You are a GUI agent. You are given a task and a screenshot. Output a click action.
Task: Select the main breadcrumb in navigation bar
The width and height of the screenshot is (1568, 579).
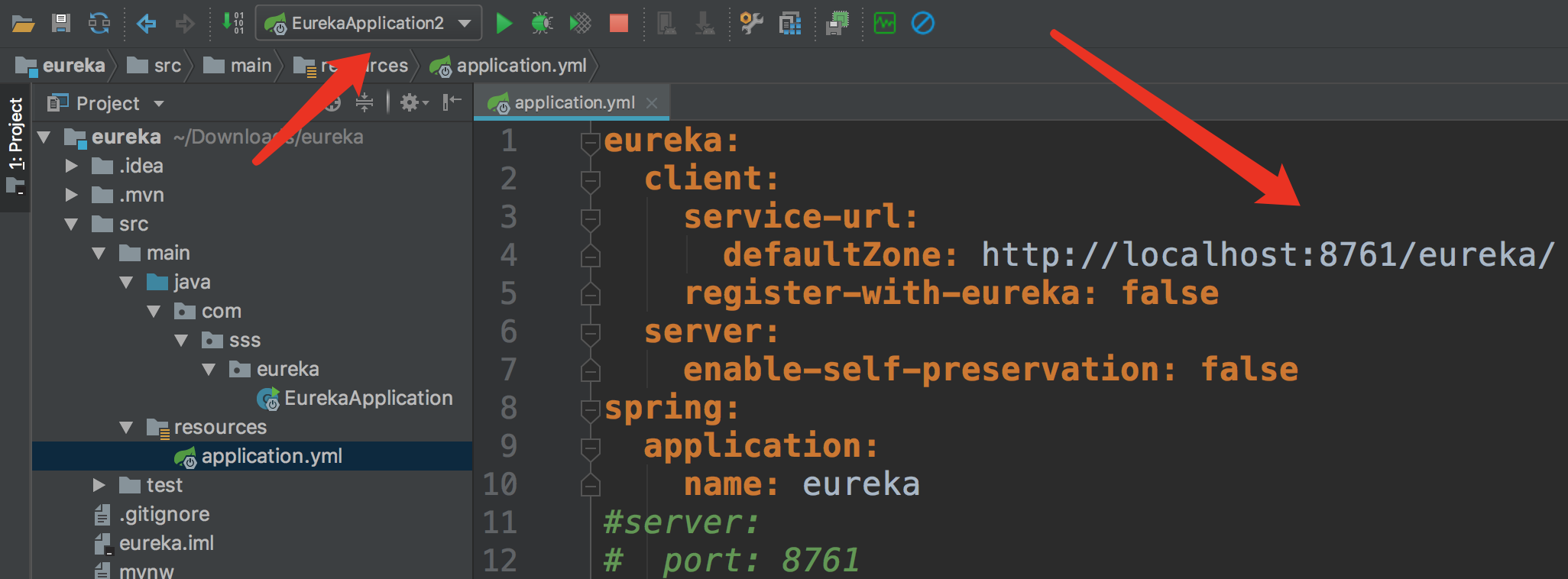click(238, 66)
